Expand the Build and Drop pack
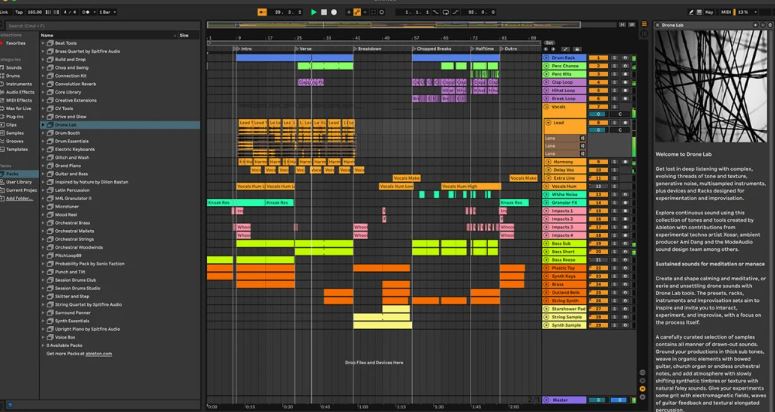Image resolution: width=775 pixels, height=412 pixels. pyautogui.click(x=43, y=59)
